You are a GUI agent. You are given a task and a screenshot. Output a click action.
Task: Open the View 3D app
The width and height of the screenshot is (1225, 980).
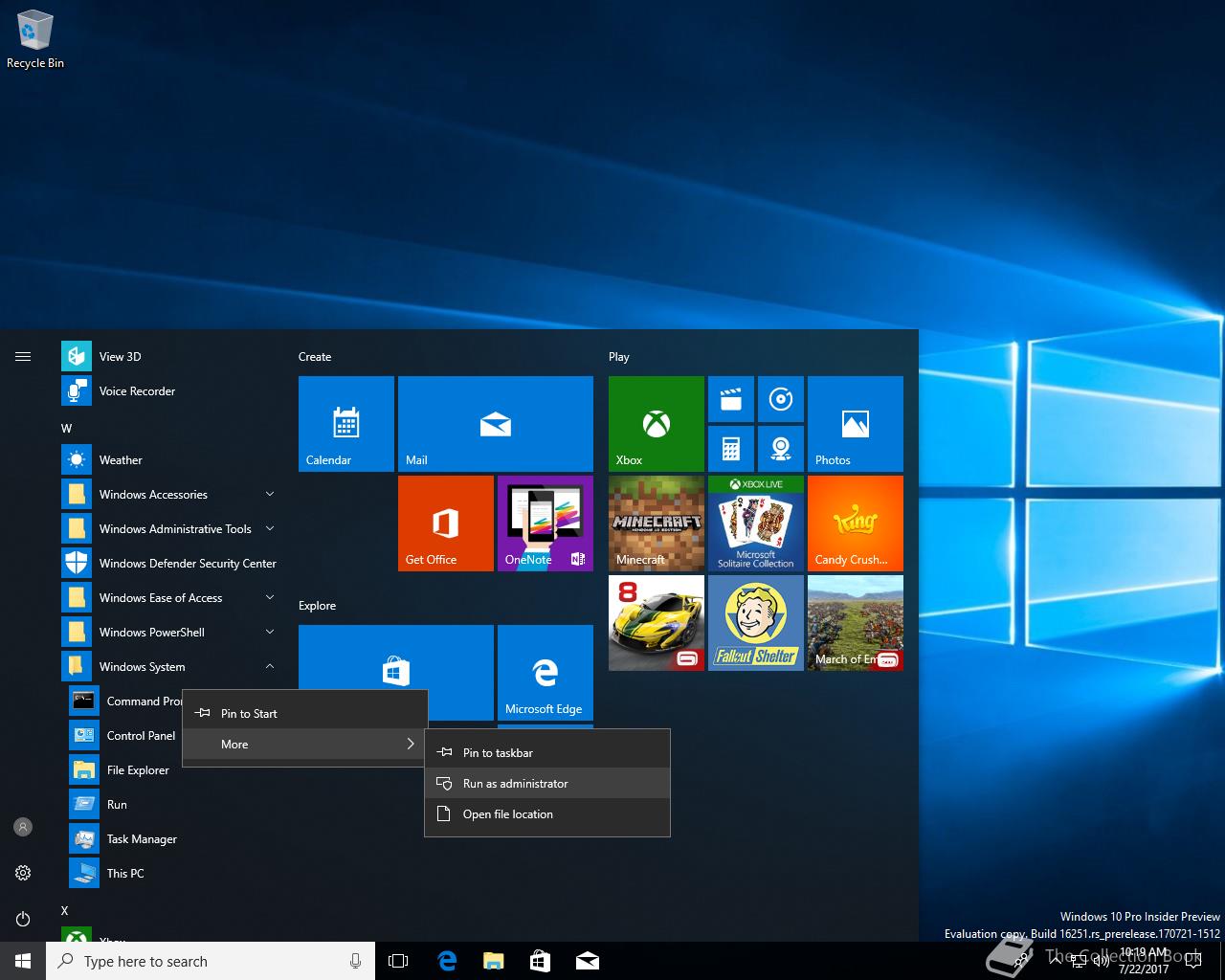click(168, 356)
